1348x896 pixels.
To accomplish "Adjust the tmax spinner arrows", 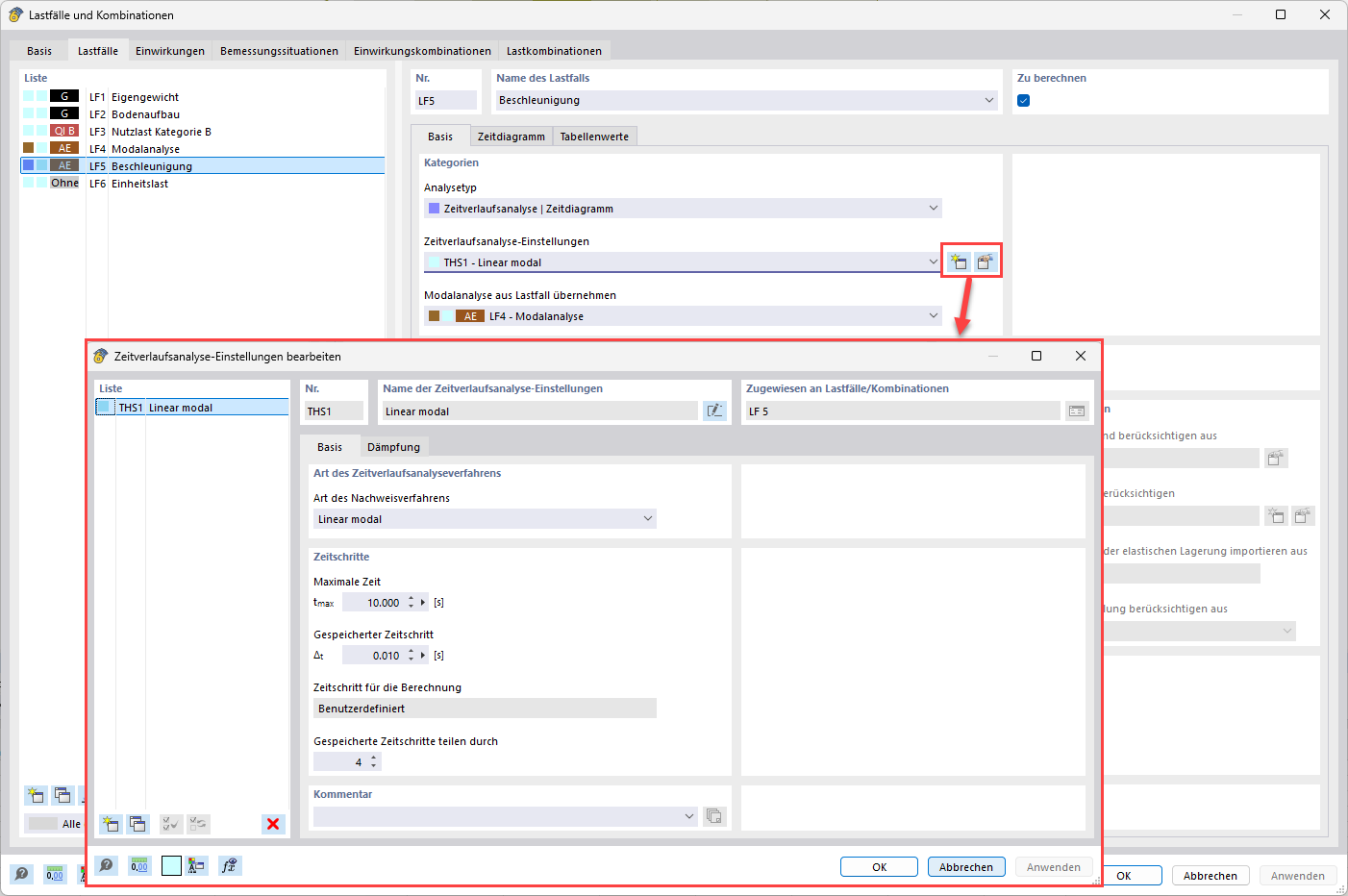I will tap(412, 603).
